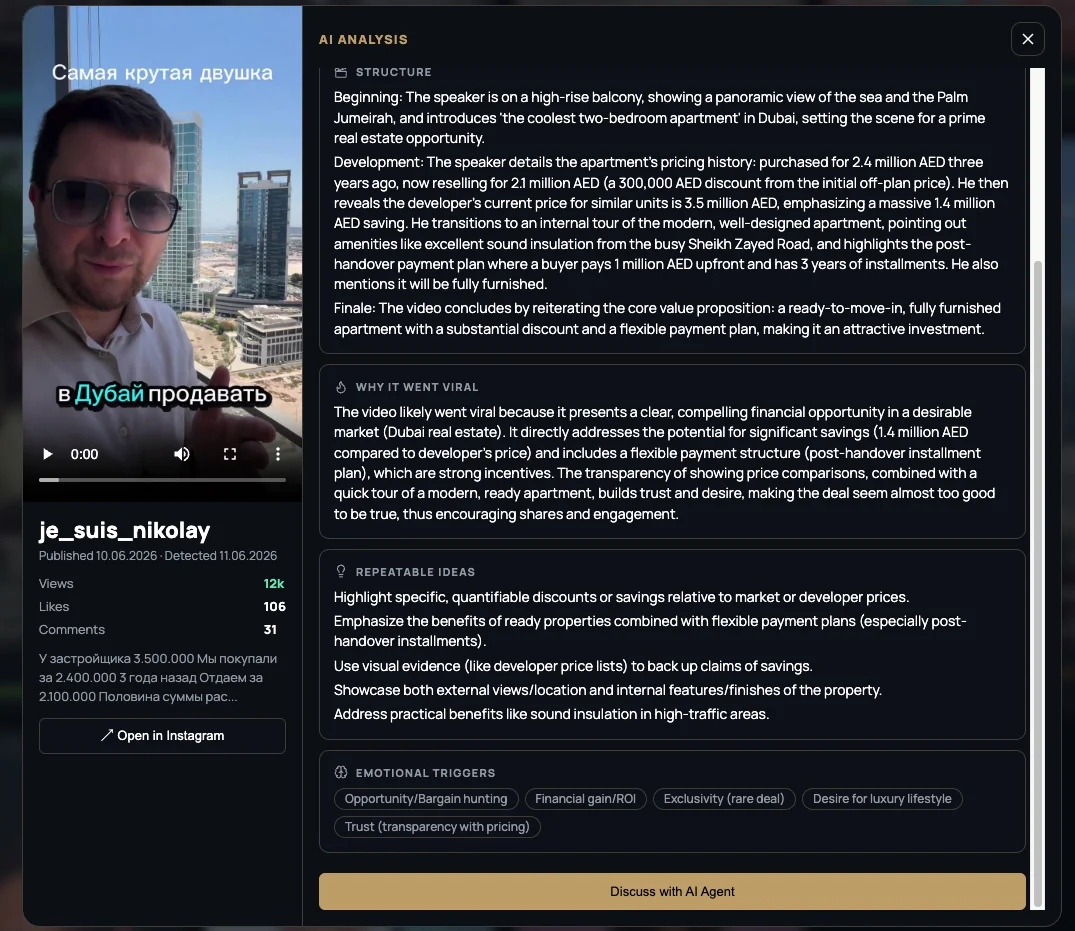The image size is (1075, 931).
Task: Click the video timestamp 0:00
Action: 84,454
